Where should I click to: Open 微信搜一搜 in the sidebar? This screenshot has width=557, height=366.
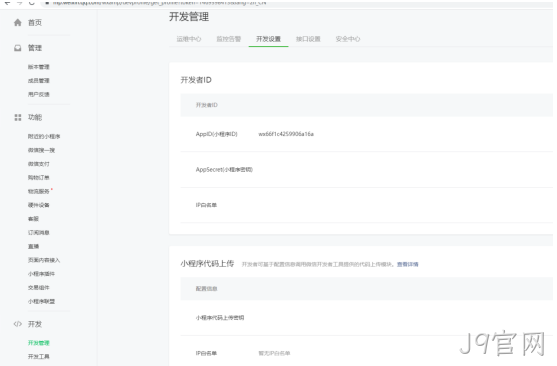click(41, 150)
